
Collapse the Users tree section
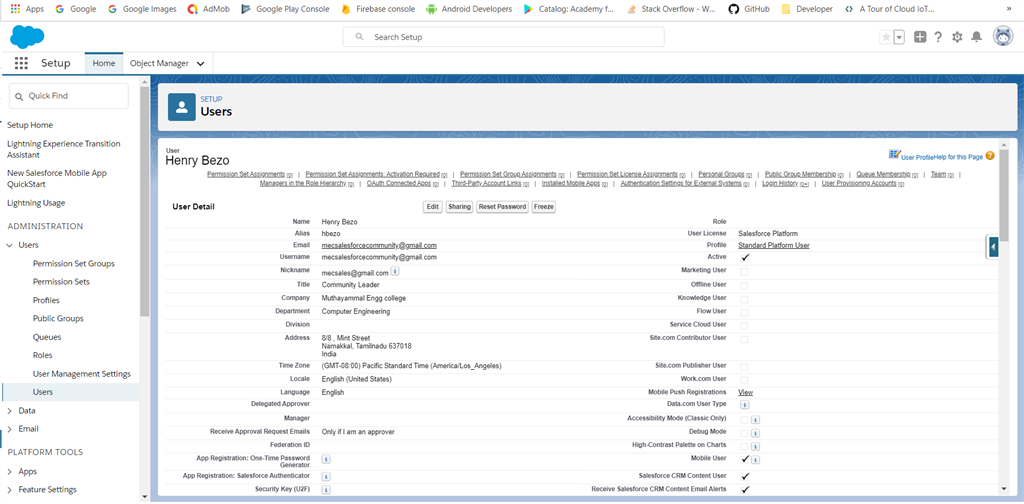pyautogui.click(x=9, y=245)
